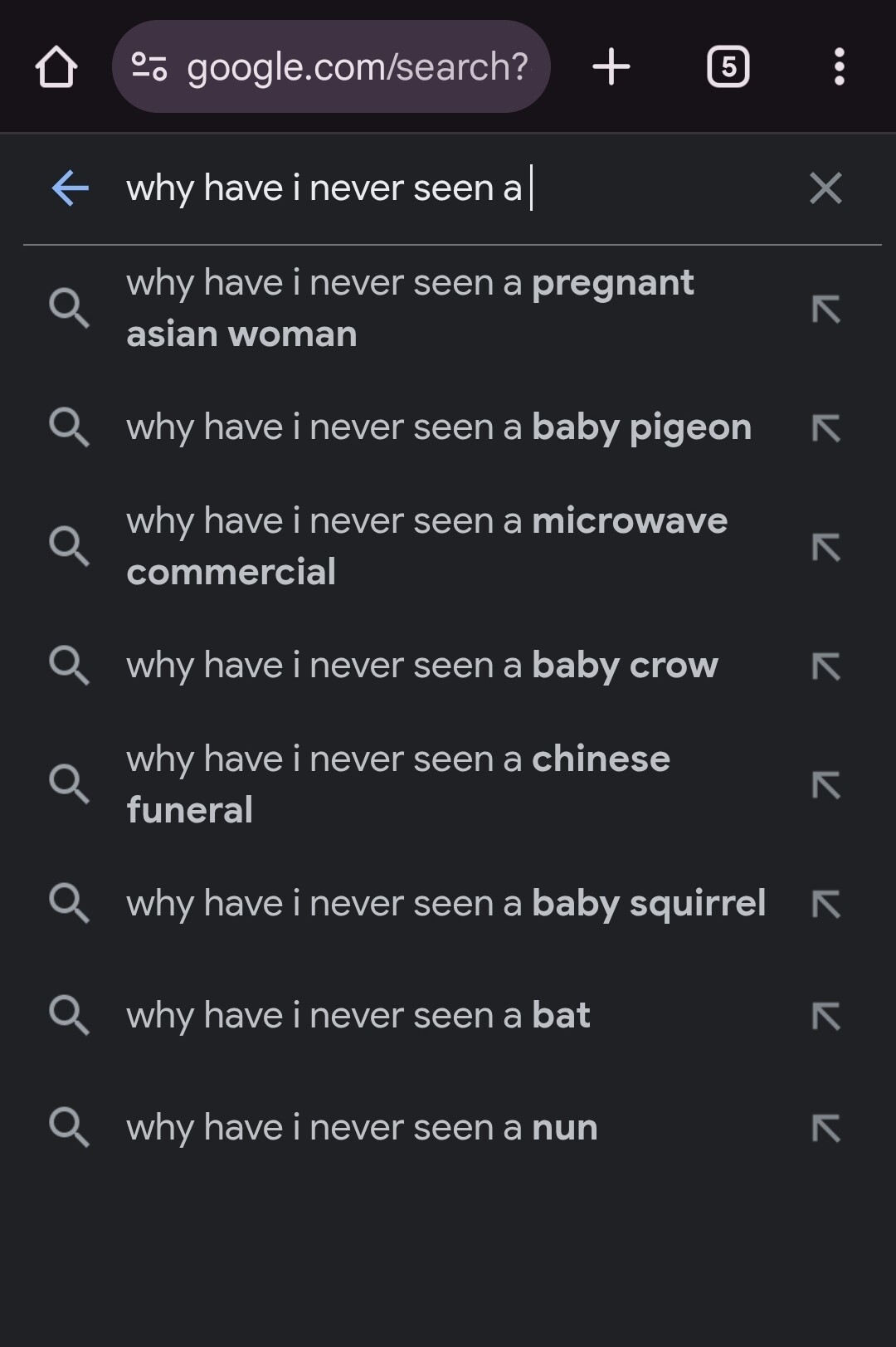
Task: Clear the search text with X
Action: pos(825,188)
